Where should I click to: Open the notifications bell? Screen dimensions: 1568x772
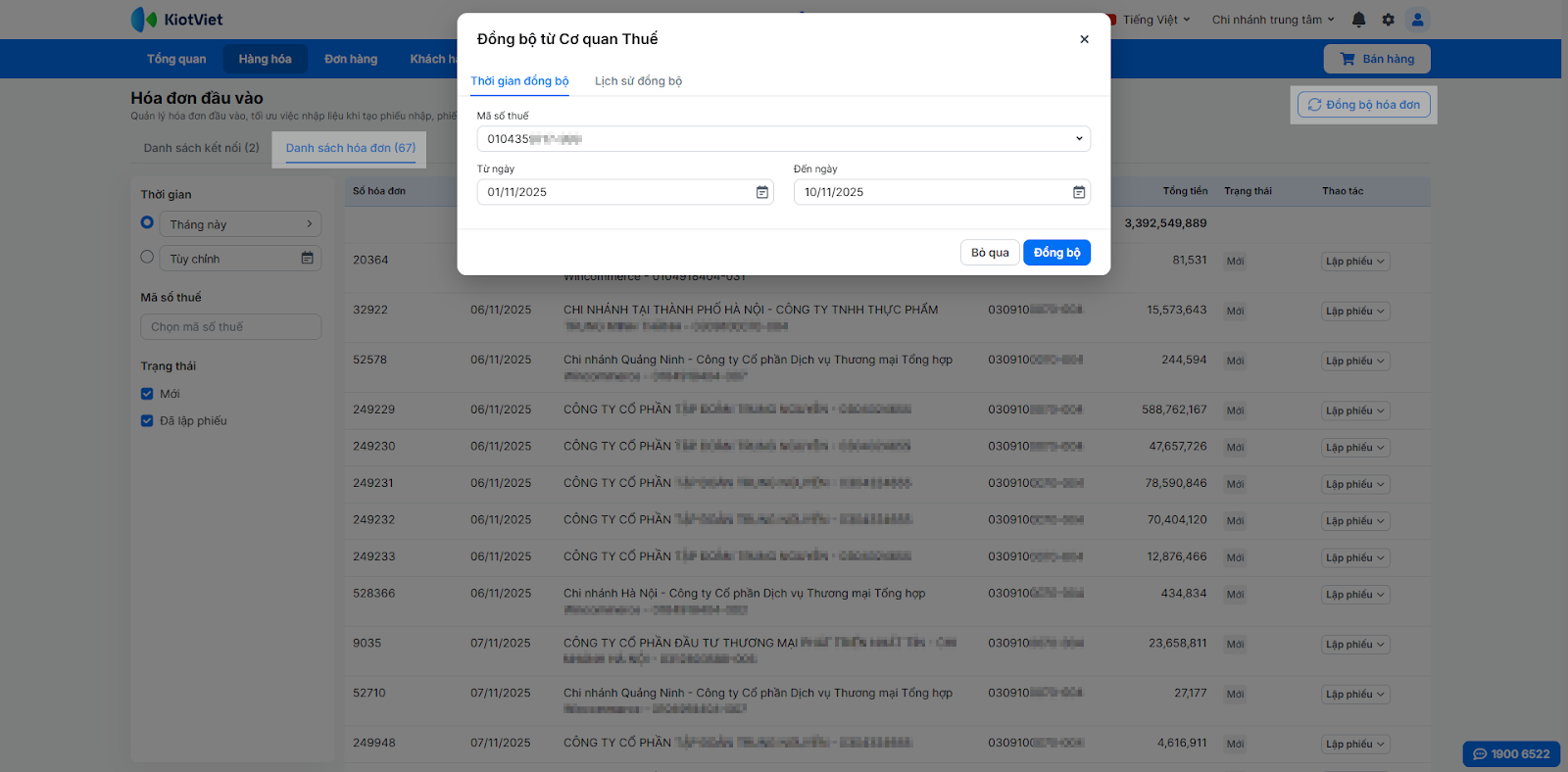coord(1358,20)
